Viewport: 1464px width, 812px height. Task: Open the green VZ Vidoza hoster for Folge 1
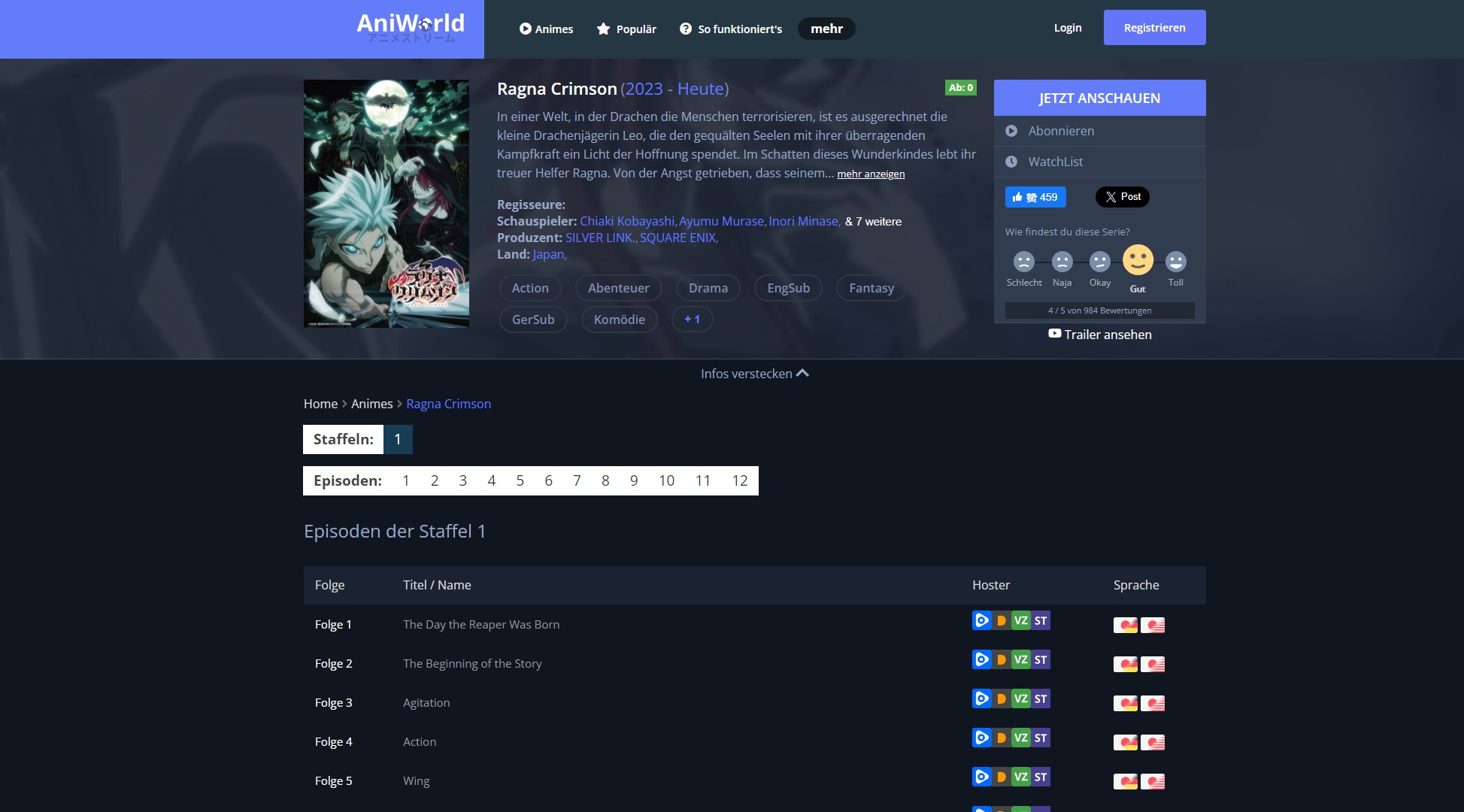tap(1020, 620)
